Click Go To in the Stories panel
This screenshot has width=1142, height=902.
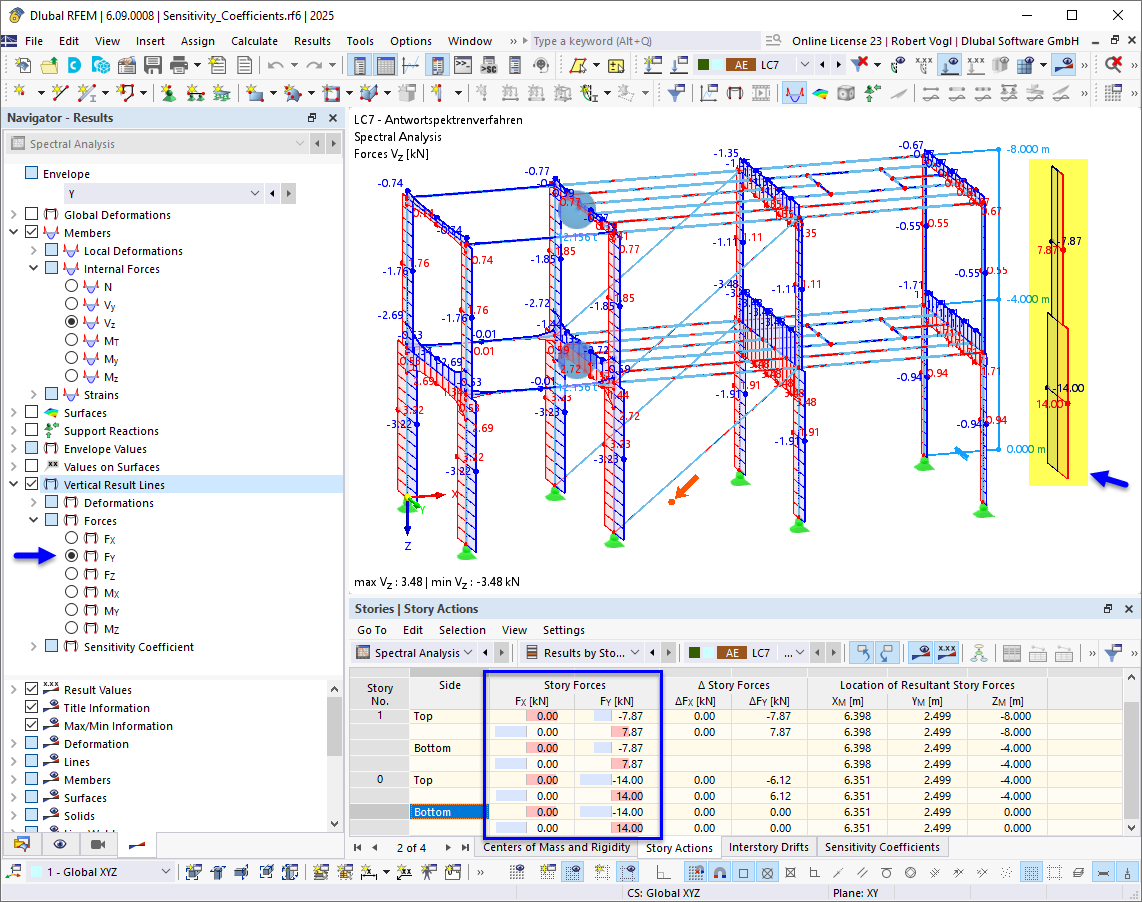pyautogui.click(x=371, y=630)
